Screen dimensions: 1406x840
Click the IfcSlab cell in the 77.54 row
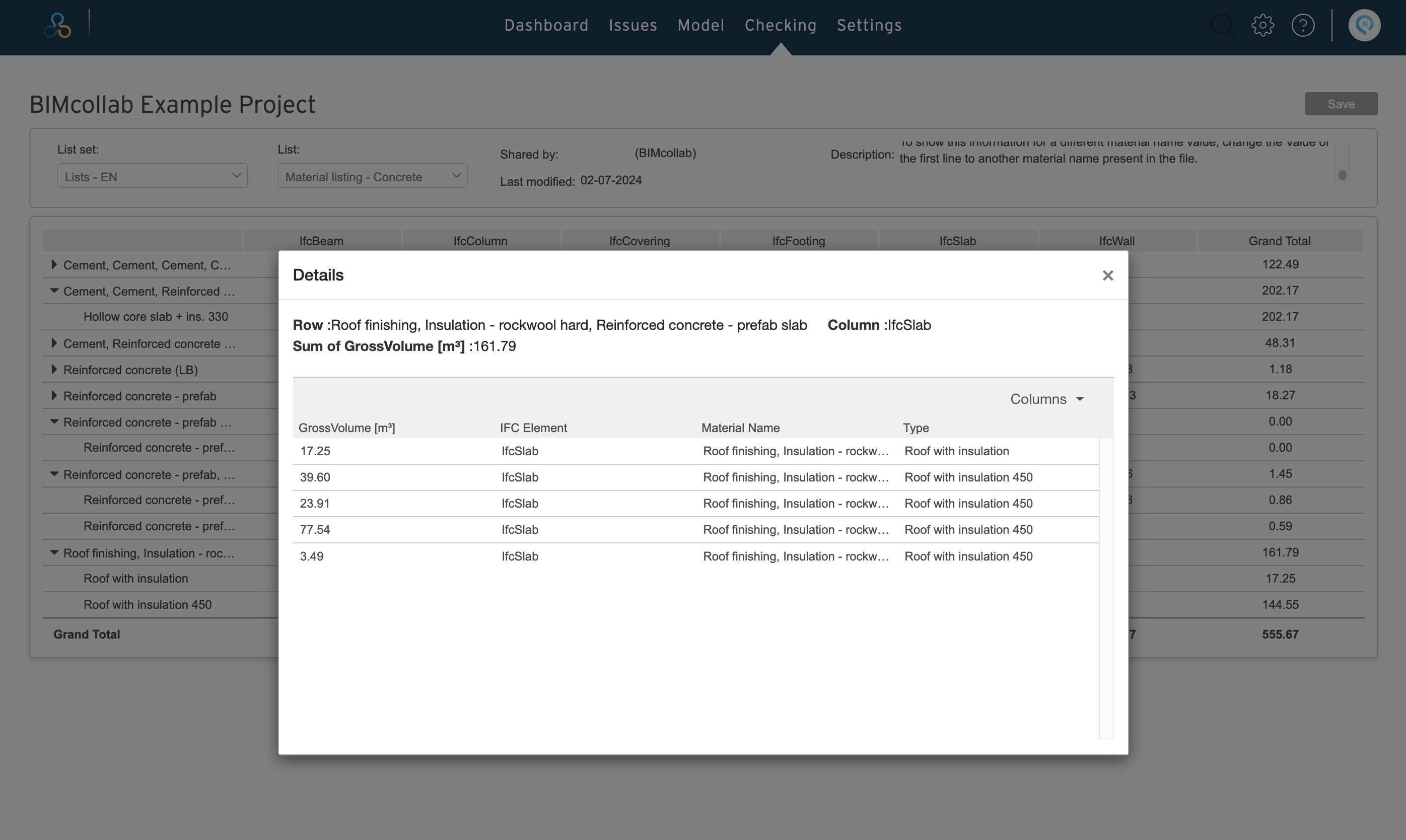click(520, 530)
